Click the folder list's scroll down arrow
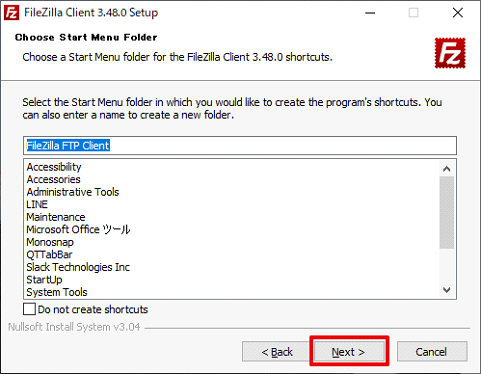481x374 pixels. (447, 290)
